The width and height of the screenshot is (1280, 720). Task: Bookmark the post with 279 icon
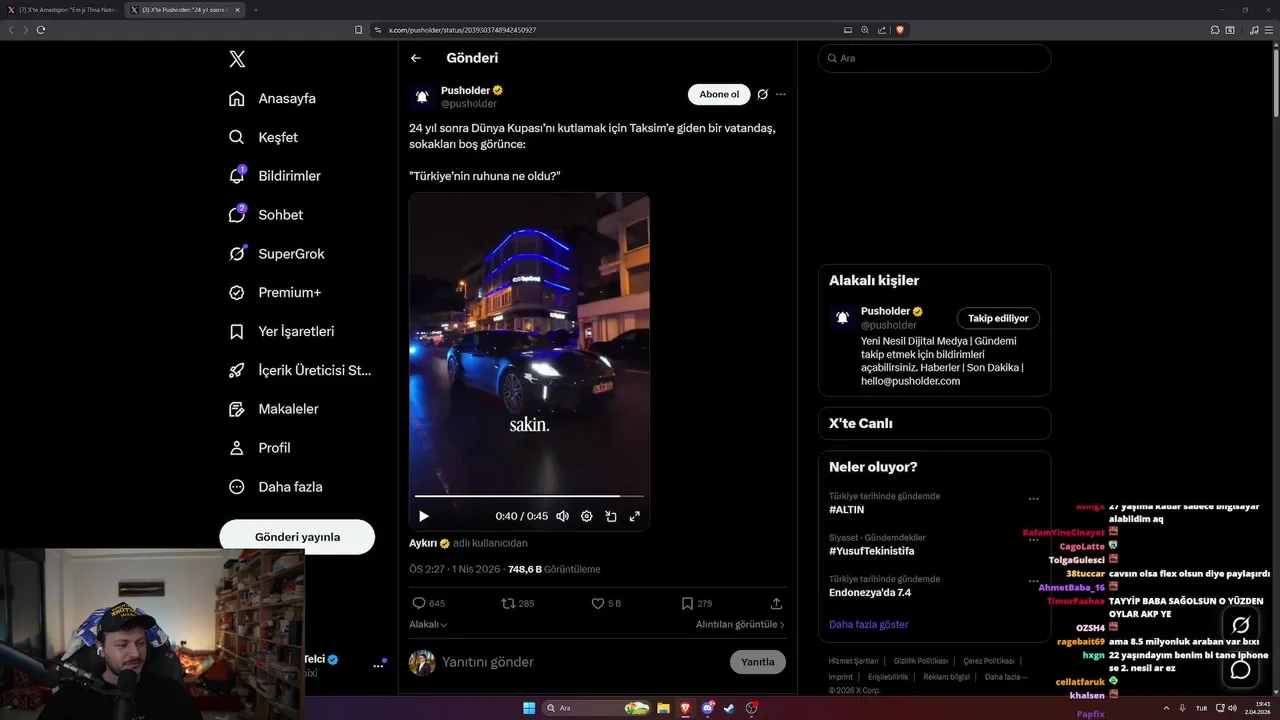tap(687, 603)
